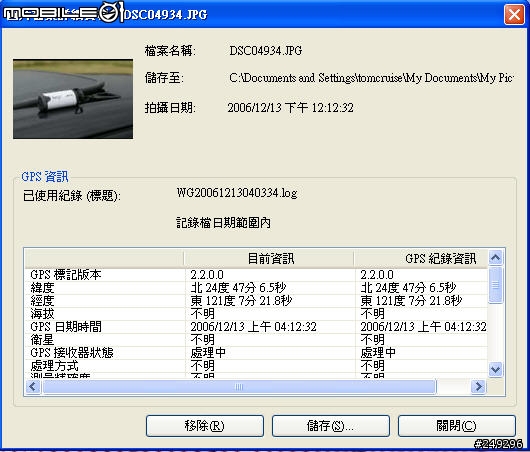
Task: Select the GPS 標記版本 row
Action: pos(256,275)
